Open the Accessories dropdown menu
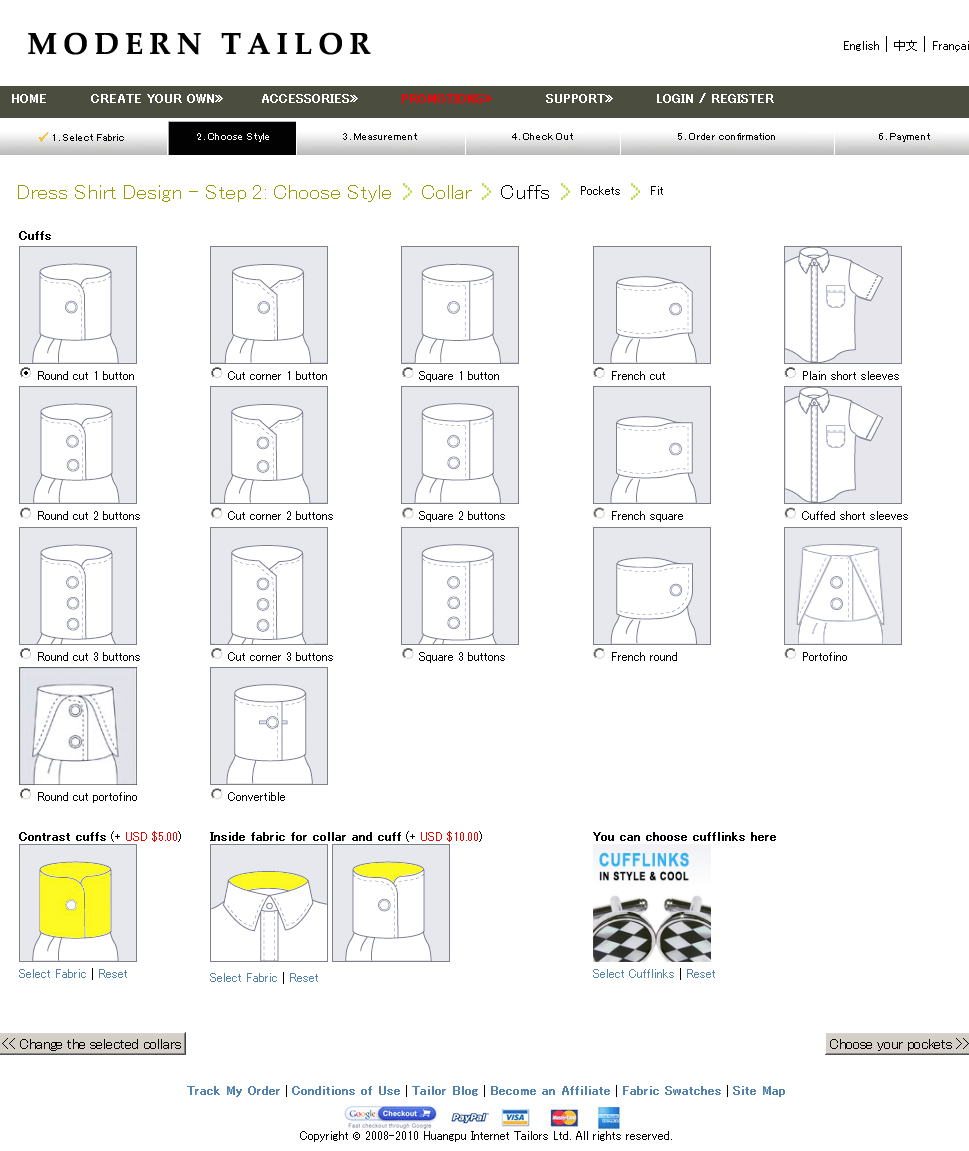The width and height of the screenshot is (969, 1151). click(309, 99)
